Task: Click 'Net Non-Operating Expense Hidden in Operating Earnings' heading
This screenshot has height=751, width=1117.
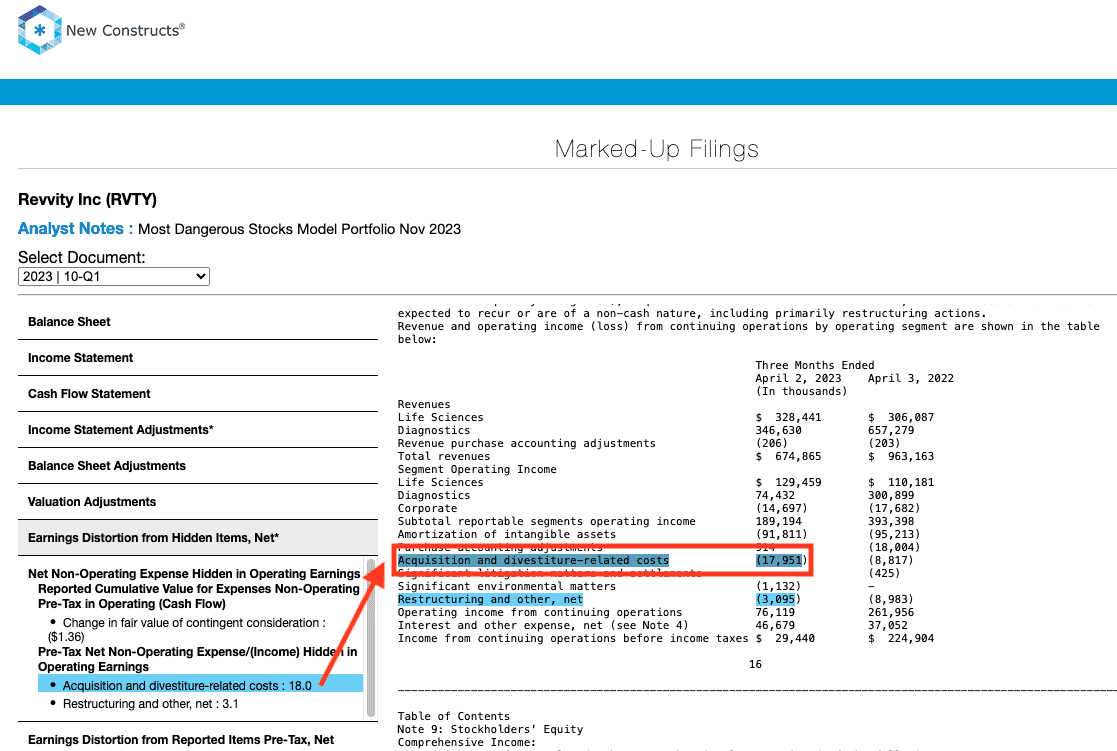Action: [x=194, y=574]
